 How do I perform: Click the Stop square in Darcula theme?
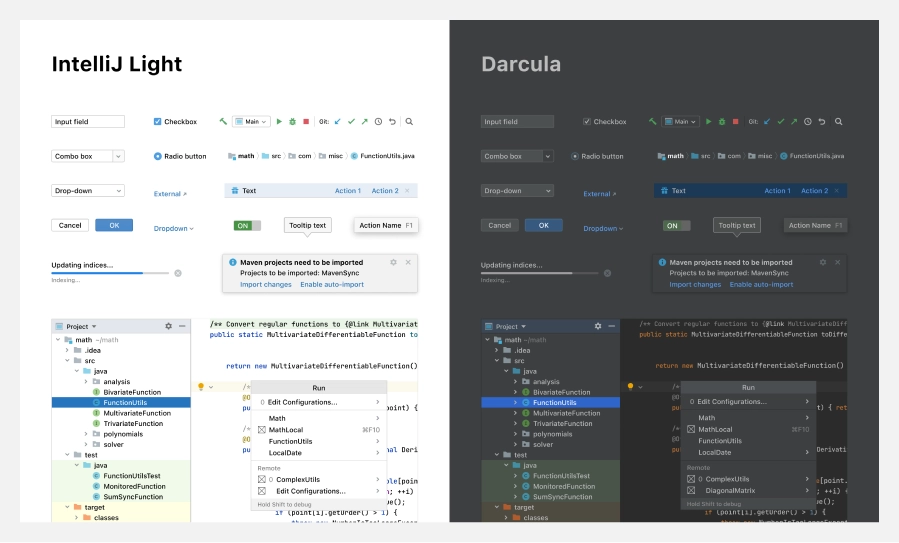tap(736, 122)
